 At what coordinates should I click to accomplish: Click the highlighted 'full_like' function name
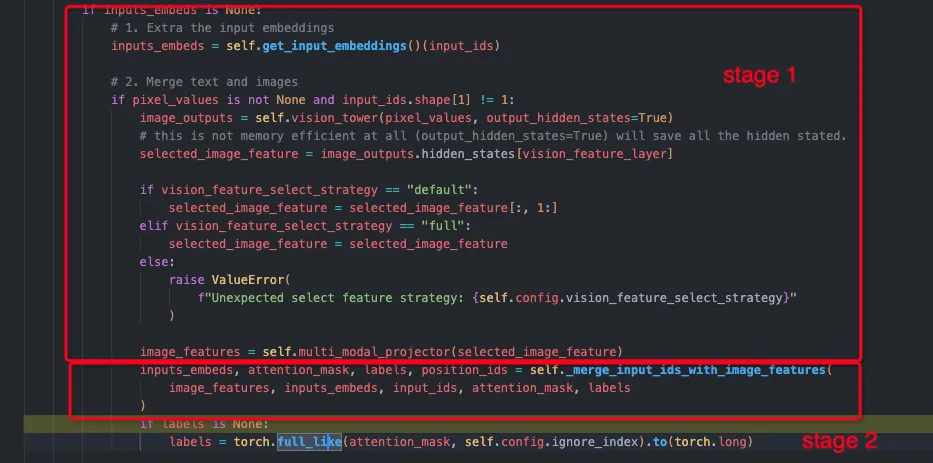pos(309,442)
